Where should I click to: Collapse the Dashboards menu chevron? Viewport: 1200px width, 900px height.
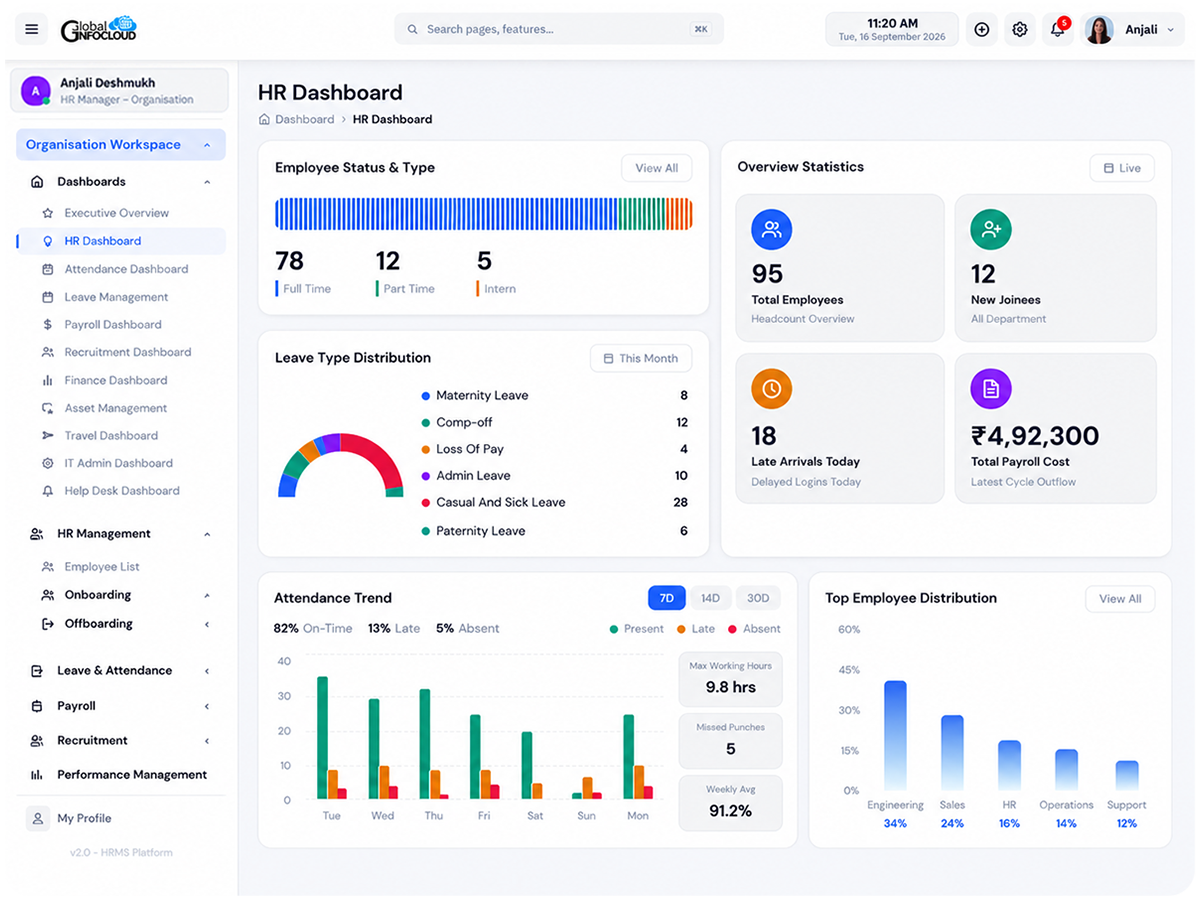(207, 182)
